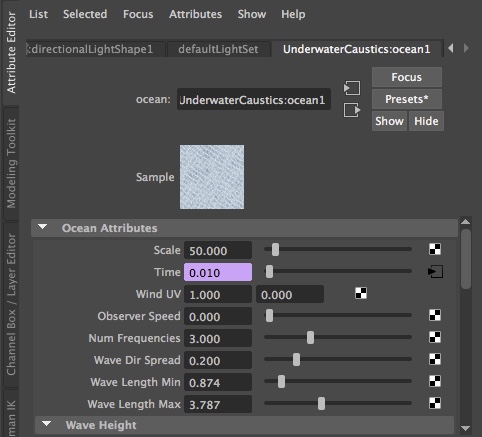
Task: Open the Focus menu
Action: click(138, 14)
